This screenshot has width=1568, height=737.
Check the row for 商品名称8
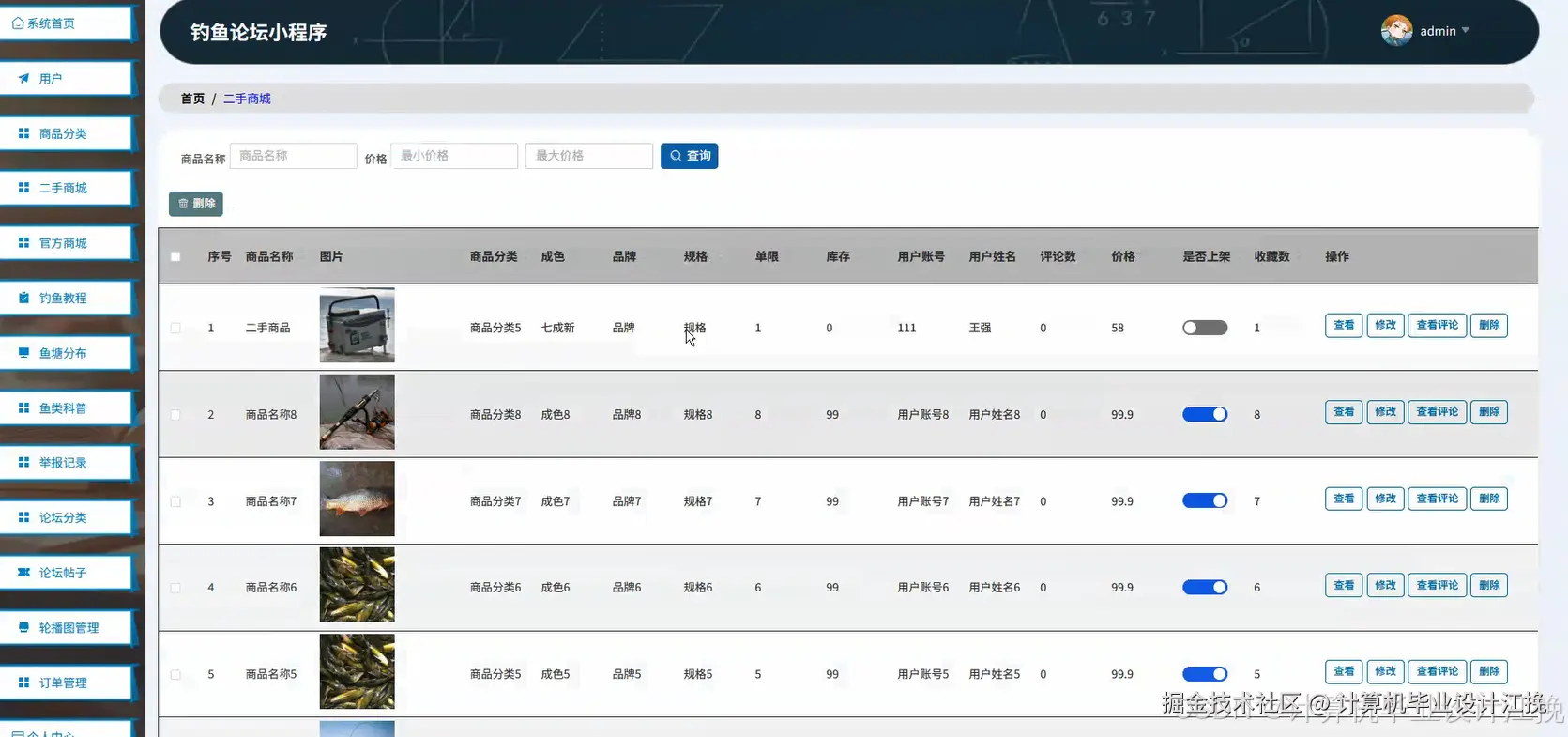coord(175,414)
